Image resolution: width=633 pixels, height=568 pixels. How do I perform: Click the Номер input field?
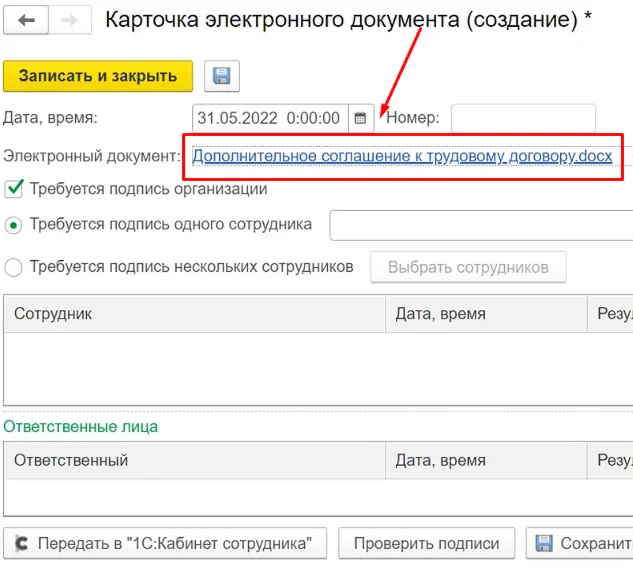pyautogui.click(x=523, y=118)
